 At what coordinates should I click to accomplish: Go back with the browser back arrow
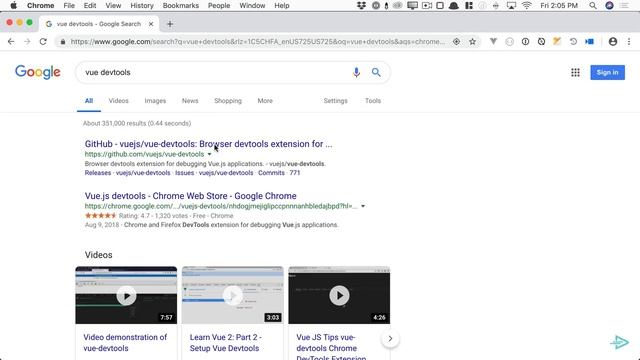(x=11, y=42)
